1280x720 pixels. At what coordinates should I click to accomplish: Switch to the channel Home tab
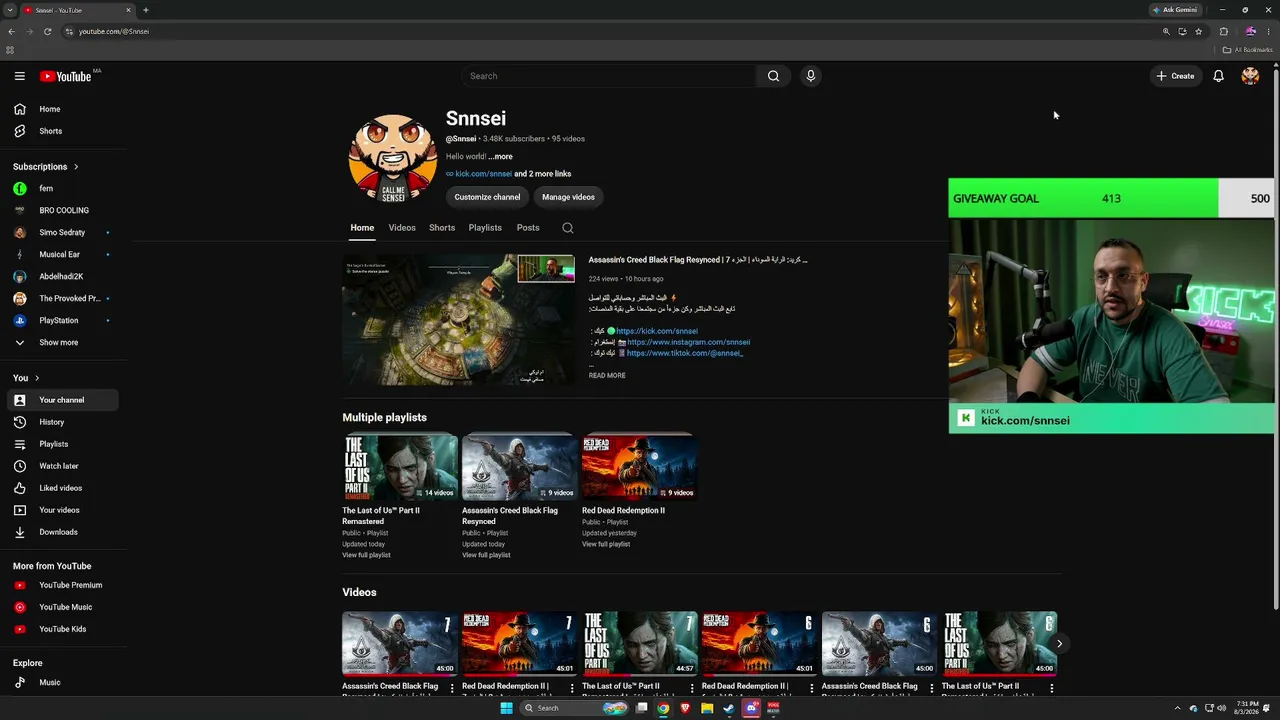[362, 228]
